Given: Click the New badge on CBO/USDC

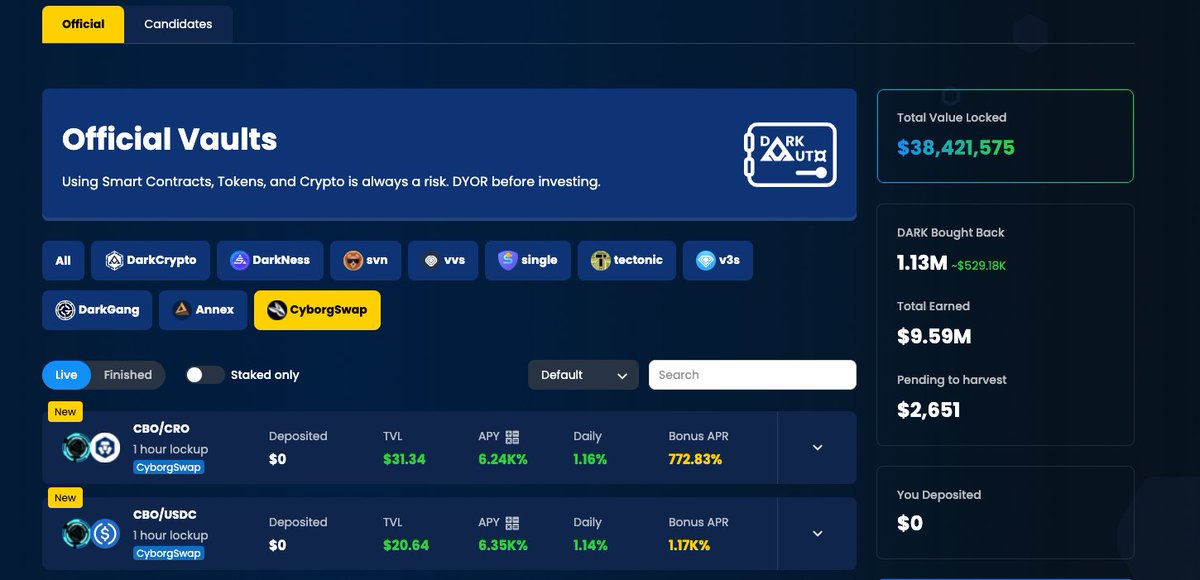Looking at the screenshot, I should pos(65,498).
